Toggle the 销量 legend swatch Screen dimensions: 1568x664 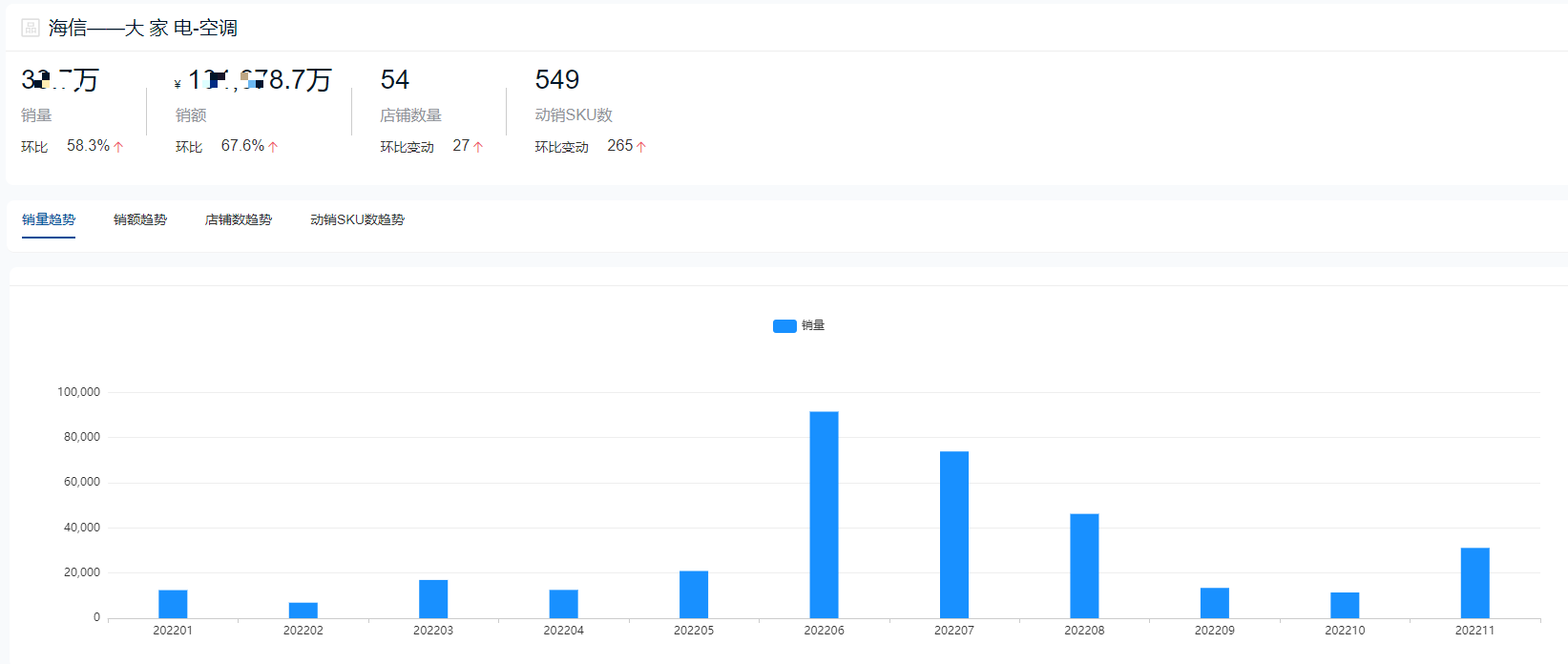784,326
